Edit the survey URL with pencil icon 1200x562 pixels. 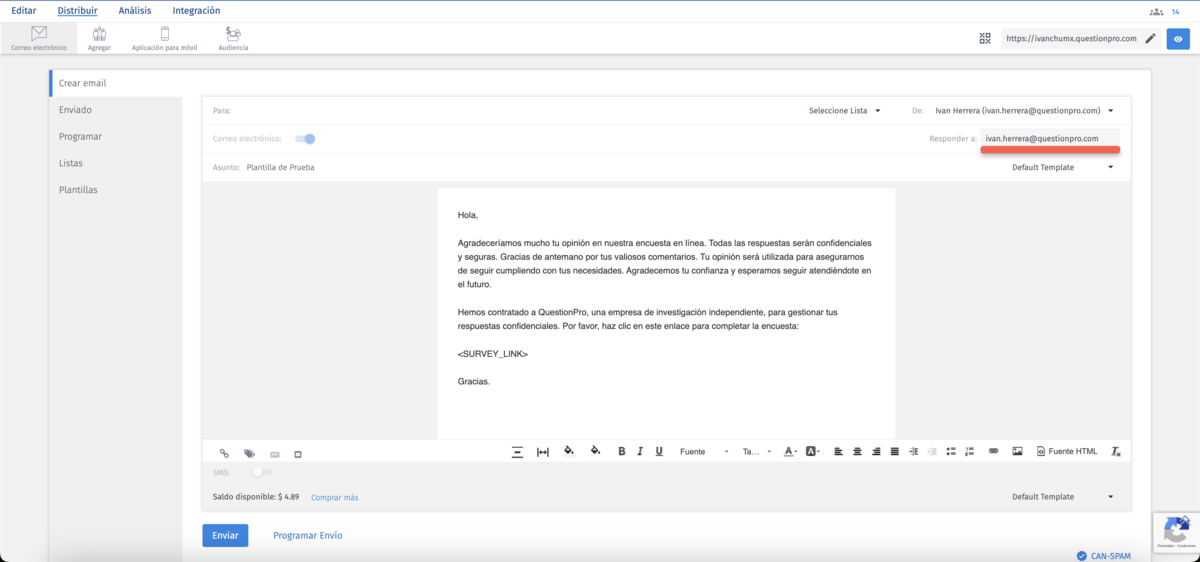1150,38
